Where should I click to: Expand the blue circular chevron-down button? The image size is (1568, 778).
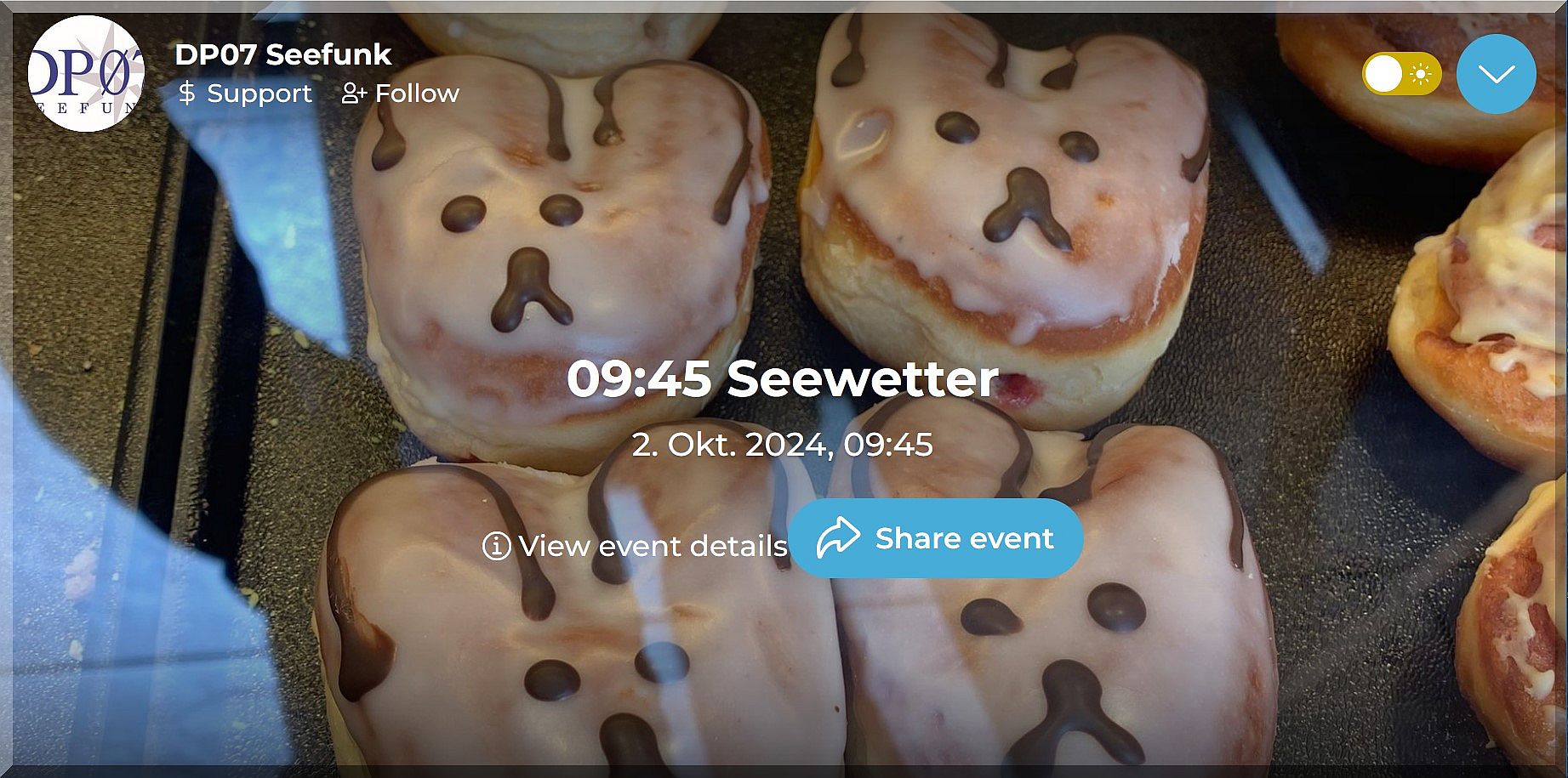tap(1496, 74)
